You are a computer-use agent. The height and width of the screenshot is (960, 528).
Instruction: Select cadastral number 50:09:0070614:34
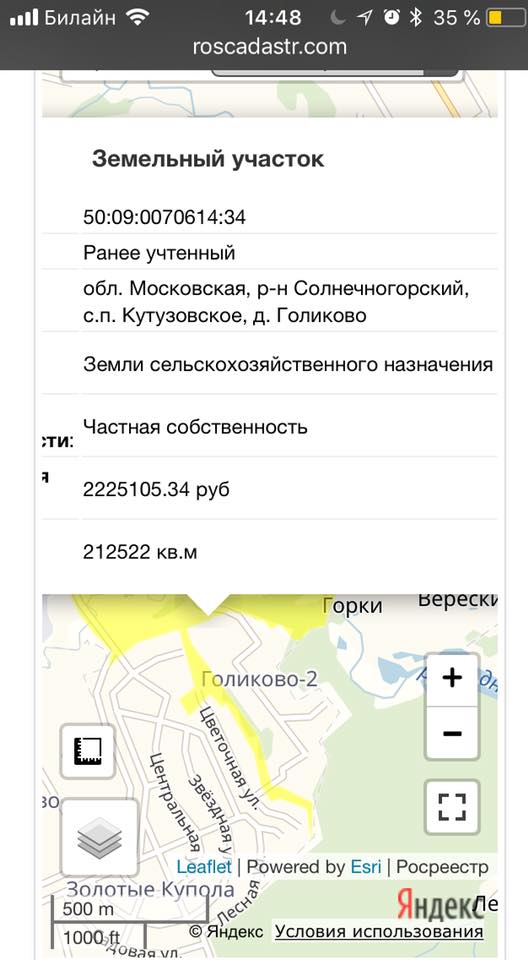[x=164, y=217]
